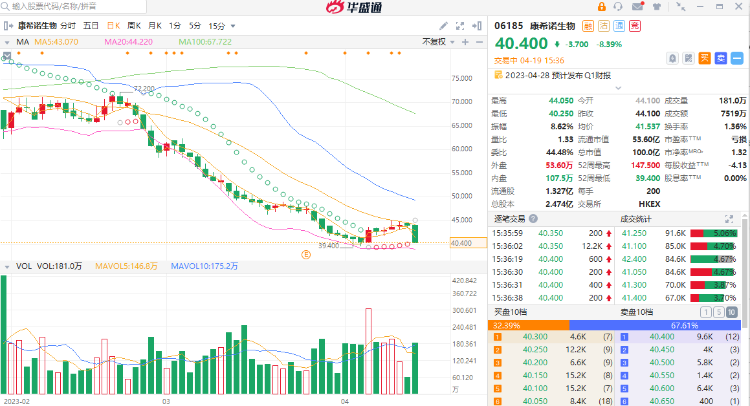Viewport: 750px width, 406px height.
Task: Click the blue 67.61% sell ratio bar
Action: click(x=655, y=325)
